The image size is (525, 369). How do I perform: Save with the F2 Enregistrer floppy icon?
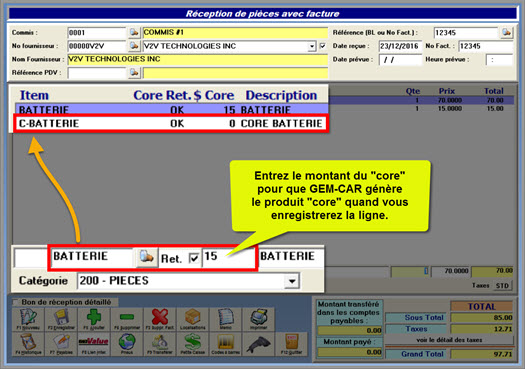click(x=61, y=319)
